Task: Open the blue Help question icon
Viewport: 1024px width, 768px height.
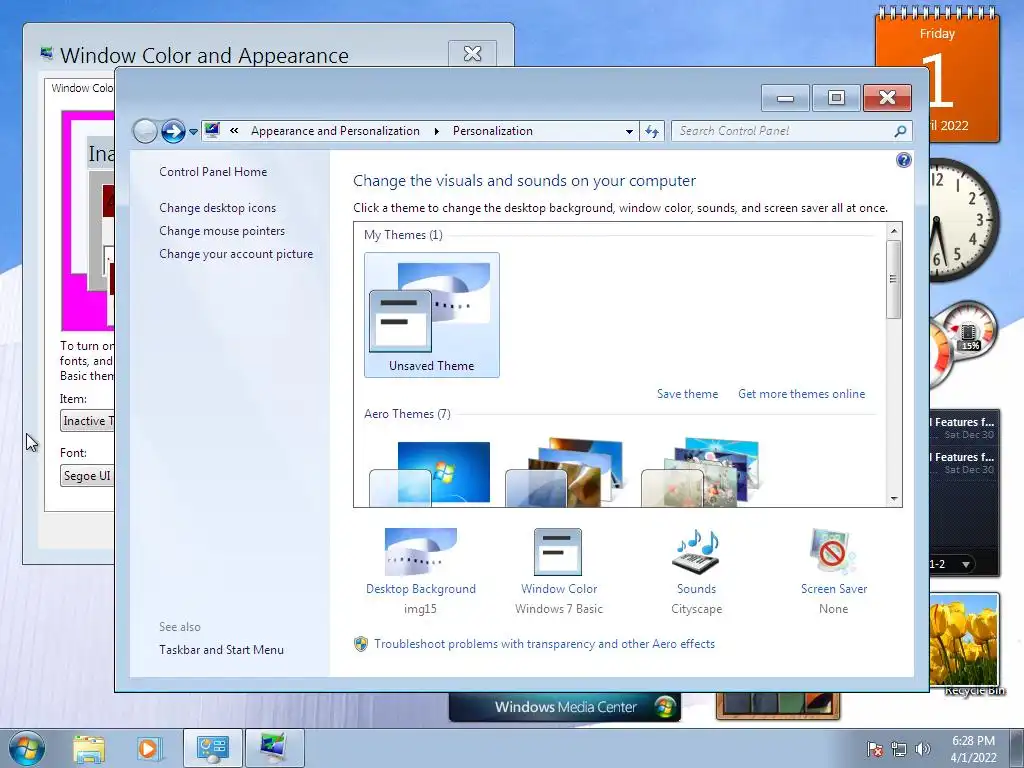Action: (x=904, y=160)
